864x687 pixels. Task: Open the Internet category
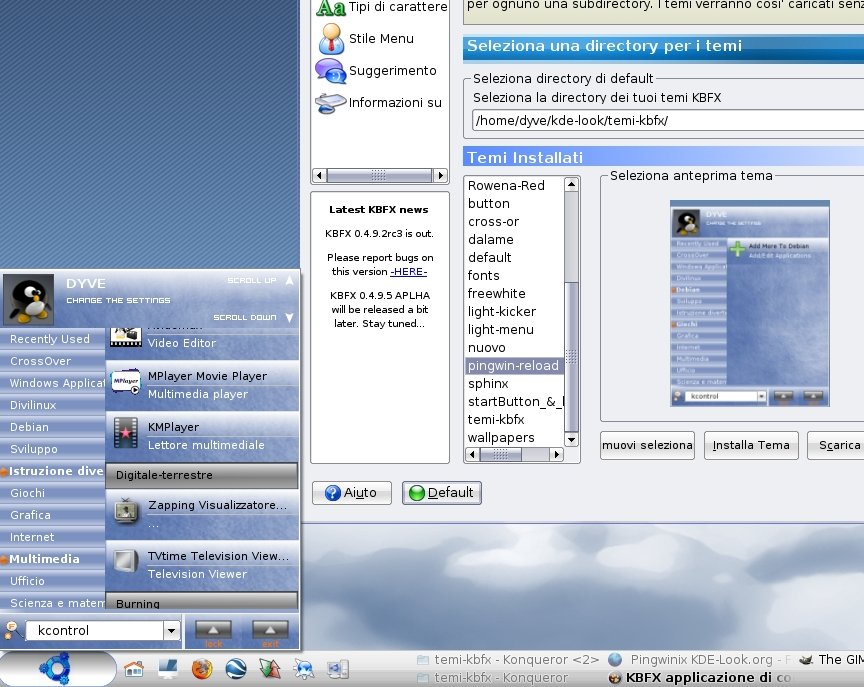(x=53, y=537)
